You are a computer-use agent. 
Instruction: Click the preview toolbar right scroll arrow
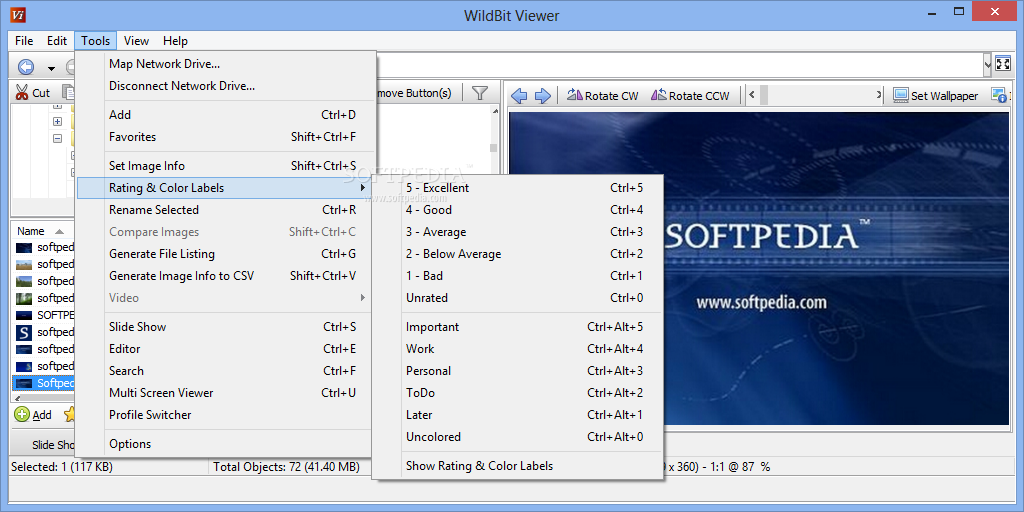coord(879,95)
